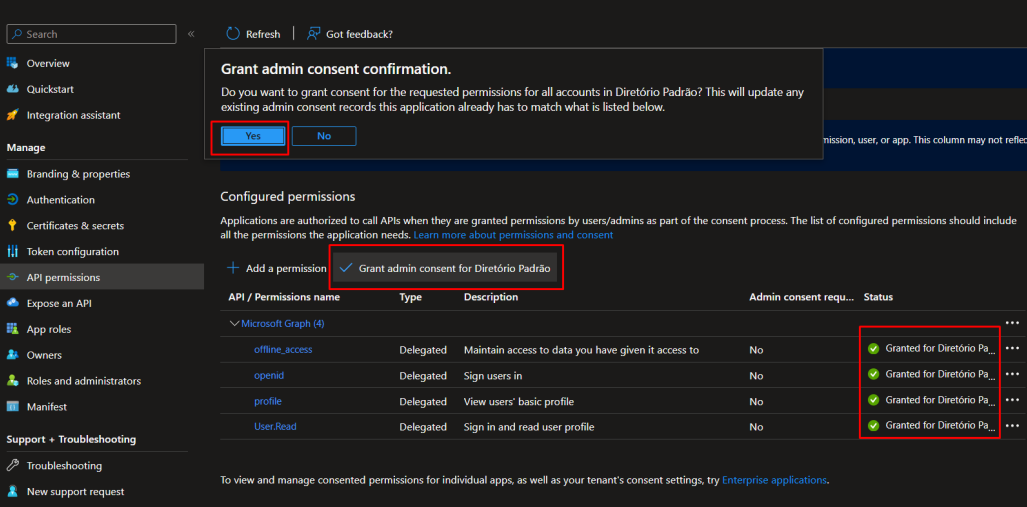Click the Expose an API cloud icon
This screenshot has width=1027, height=507.
tap(12, 303)
